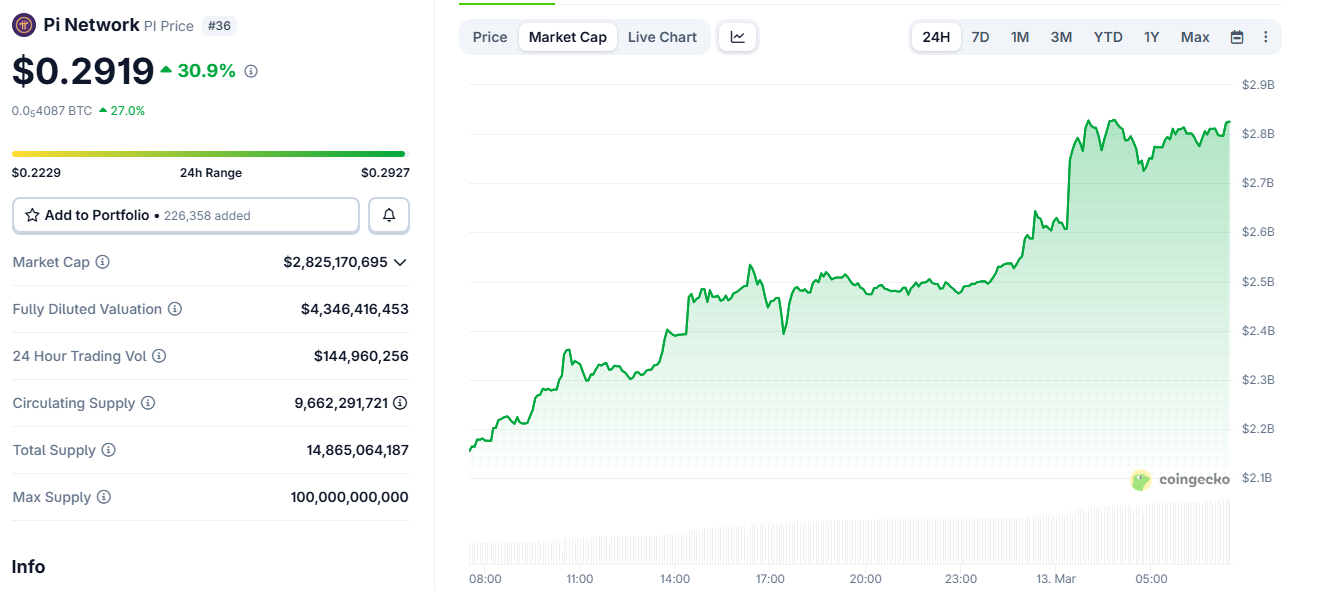Switch chart to YTD range
The width and height of the screenshot is (1323, 590).
click(1107, 36)
